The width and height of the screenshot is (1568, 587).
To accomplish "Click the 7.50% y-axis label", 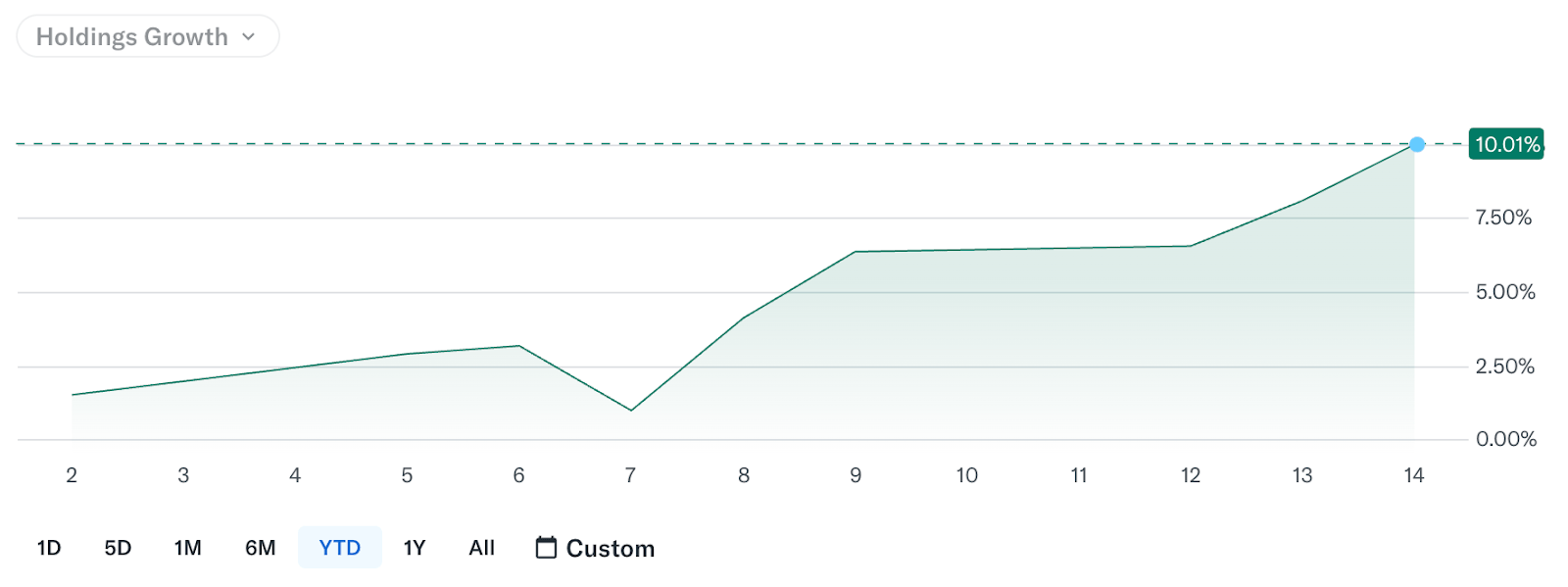I will (x=1503, y=218).
